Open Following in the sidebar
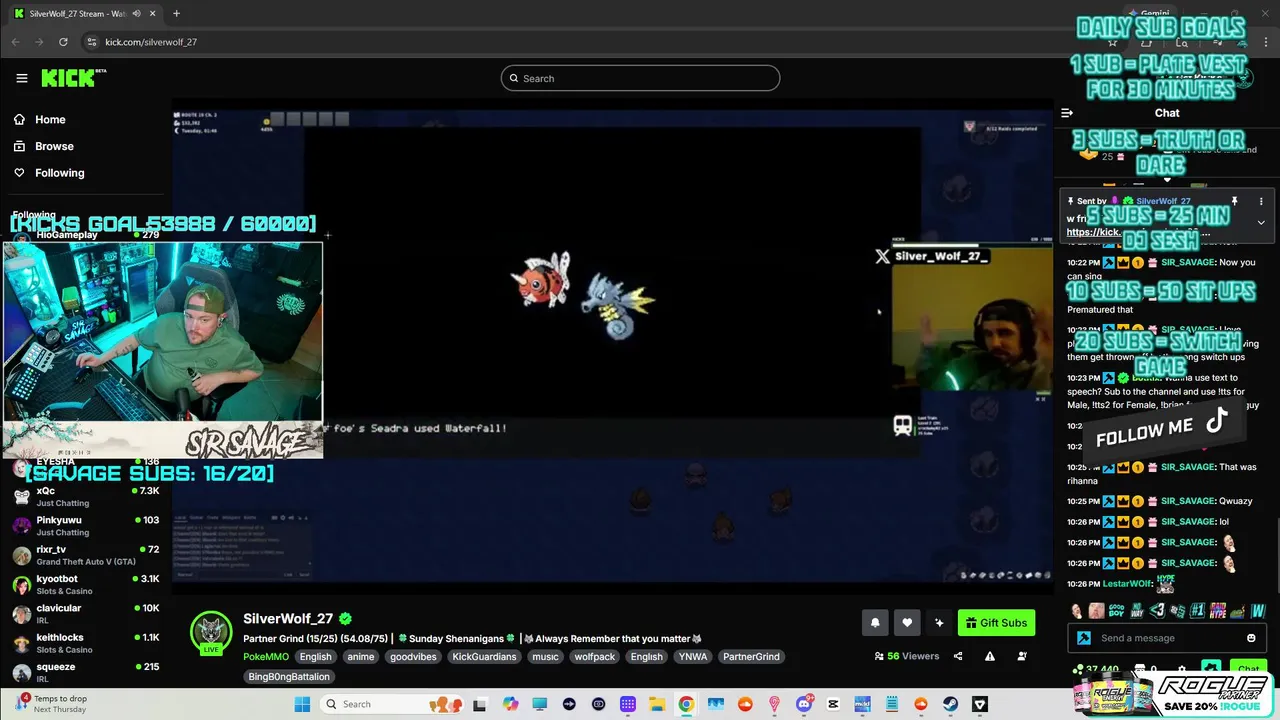Image resolution: width=1280 pixels, height=720 pixels. (x=60, y=173)
